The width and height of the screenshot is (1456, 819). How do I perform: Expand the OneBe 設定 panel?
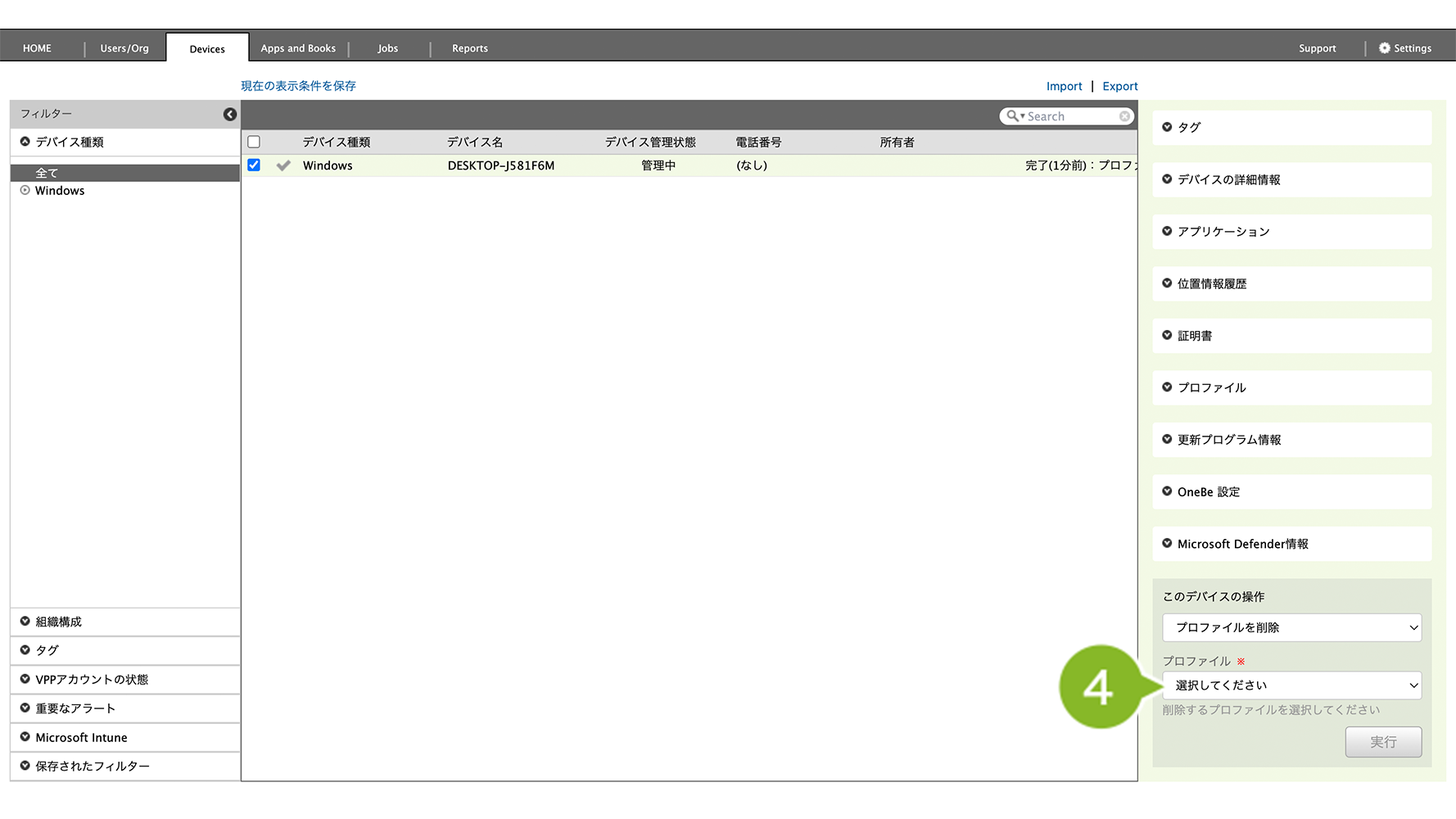[1291, 492]
